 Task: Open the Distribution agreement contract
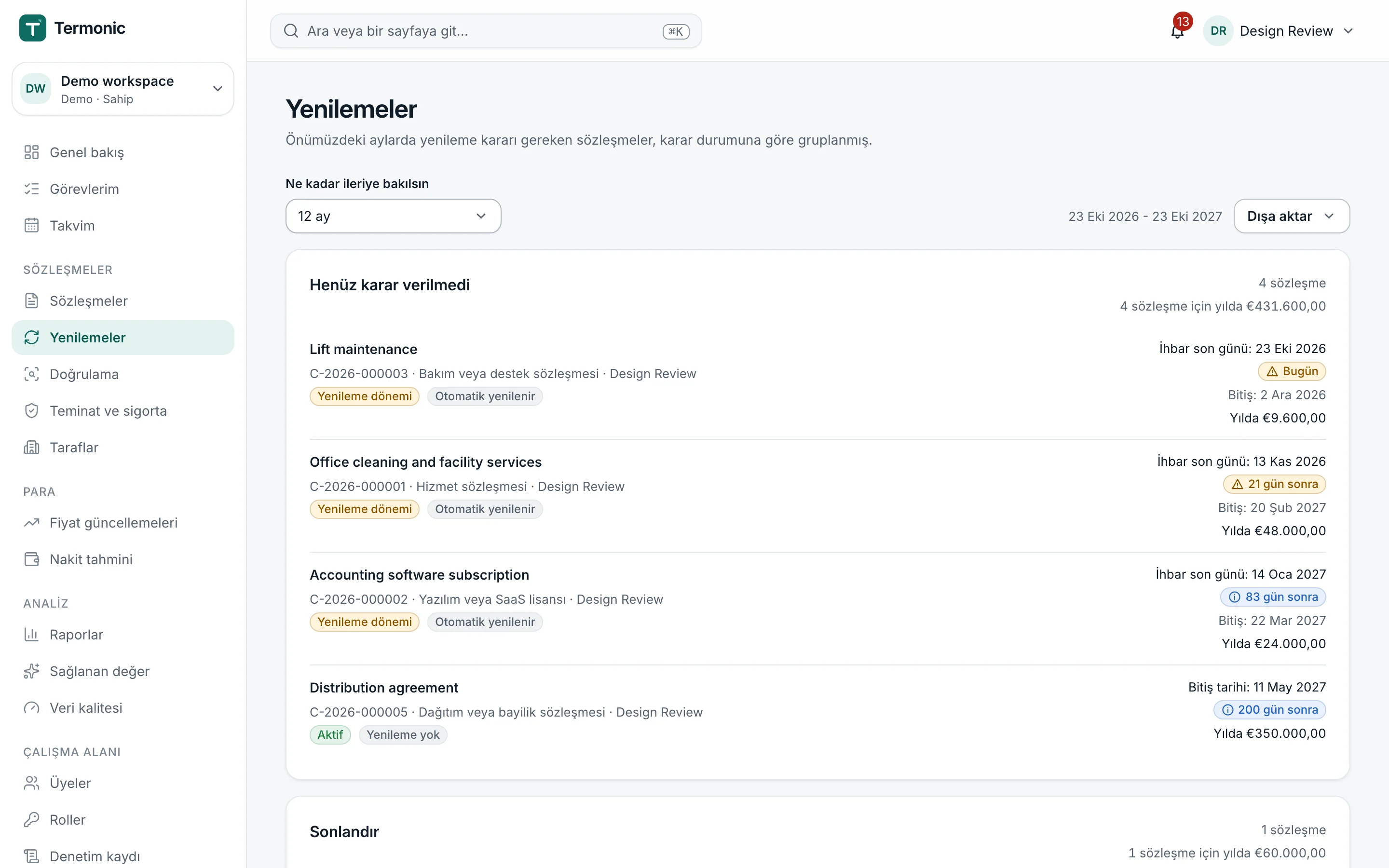click(x=383, y=688)
